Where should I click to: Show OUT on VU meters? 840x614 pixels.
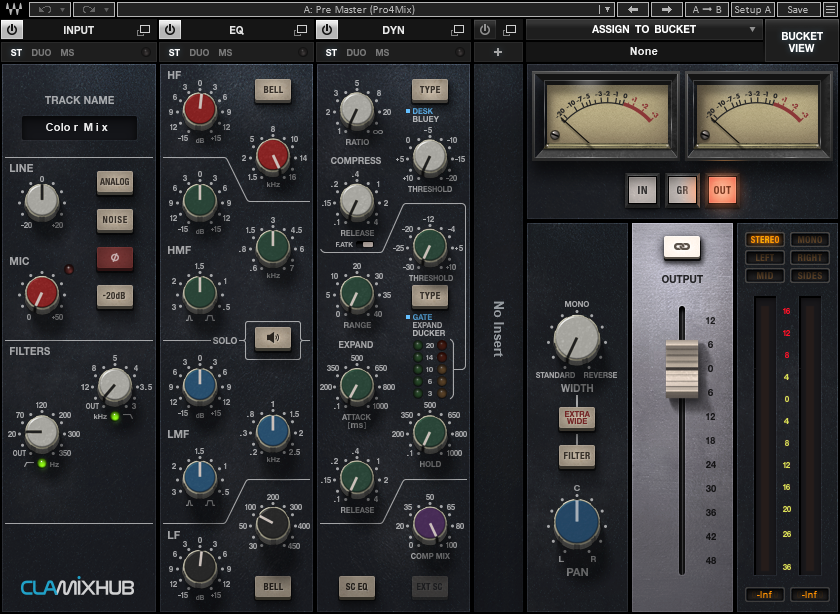(722, 190)
